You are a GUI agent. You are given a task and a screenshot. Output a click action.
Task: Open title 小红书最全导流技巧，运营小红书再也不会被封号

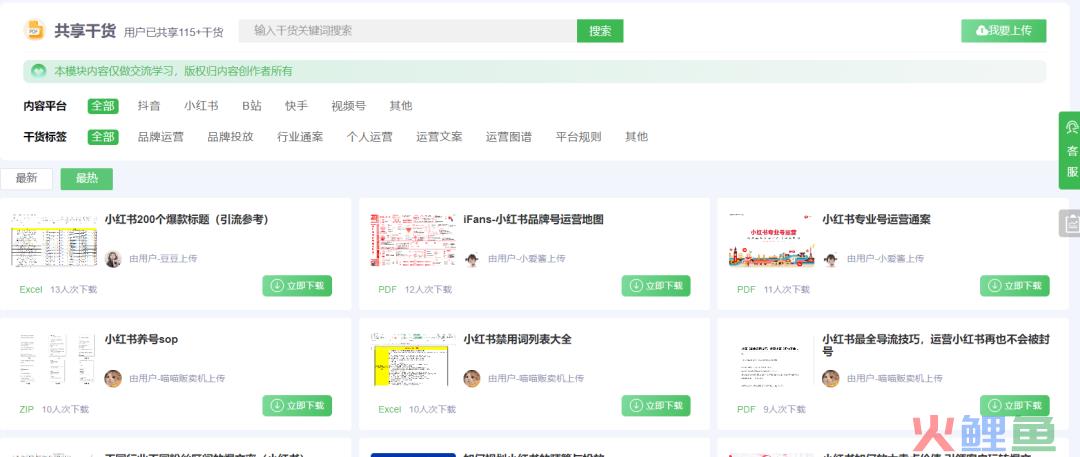point(935,345)
